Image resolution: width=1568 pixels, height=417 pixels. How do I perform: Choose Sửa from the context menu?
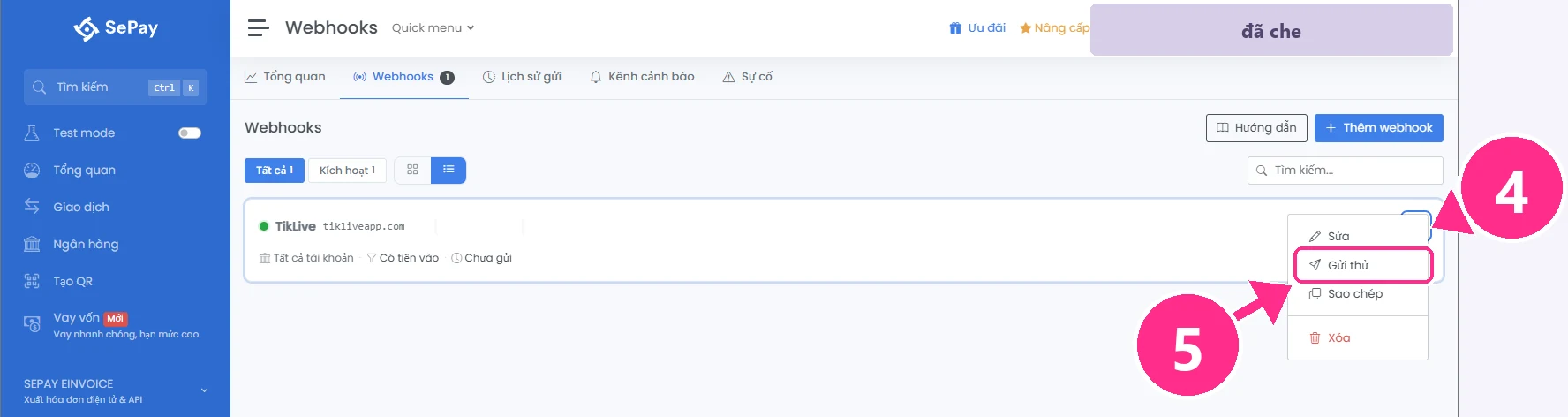tap(1358, 236)
